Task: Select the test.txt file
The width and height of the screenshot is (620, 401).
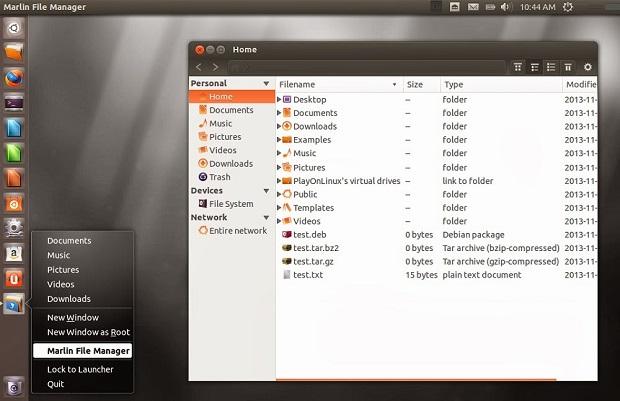Action: (x=437, y=275)
